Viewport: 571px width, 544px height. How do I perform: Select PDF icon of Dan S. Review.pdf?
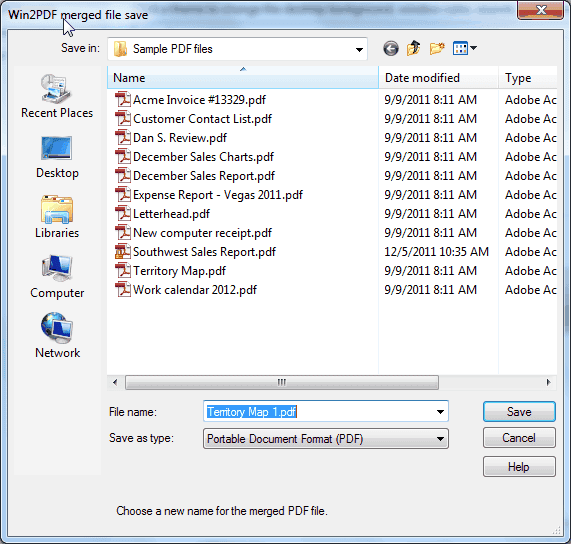[123, 138]
